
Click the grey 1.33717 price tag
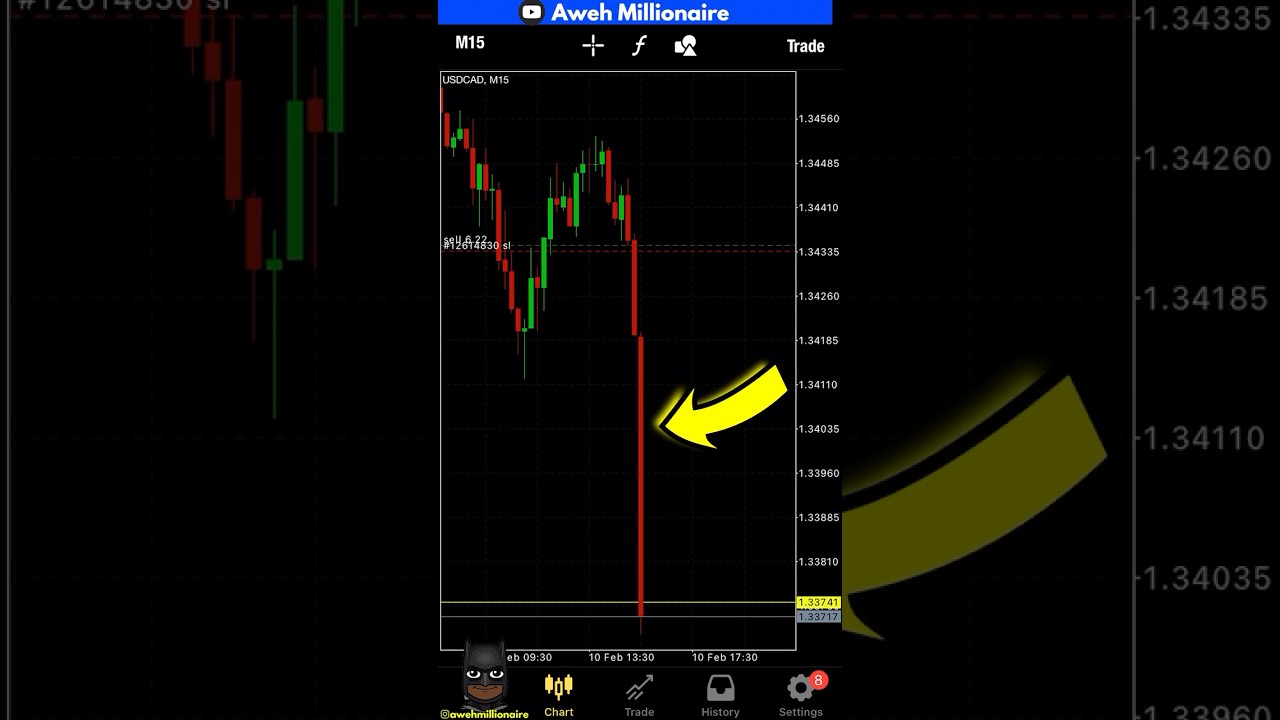click(818, 617)
